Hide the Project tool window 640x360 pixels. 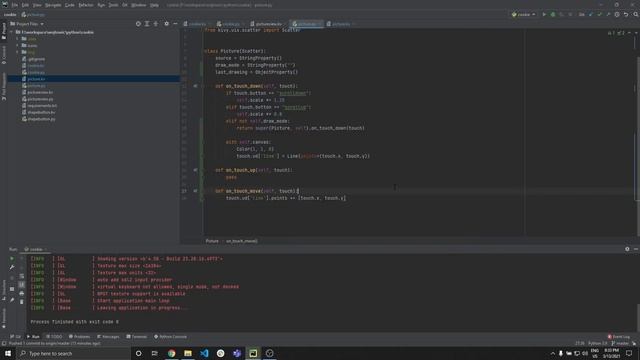[x=176, y=24]
